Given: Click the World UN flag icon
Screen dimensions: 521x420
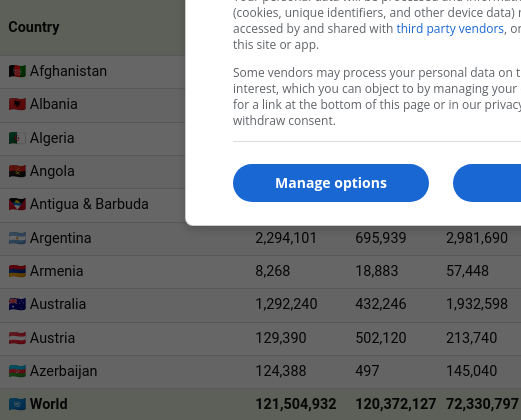Looking at the screenshot, I should (x=17, y=404).
